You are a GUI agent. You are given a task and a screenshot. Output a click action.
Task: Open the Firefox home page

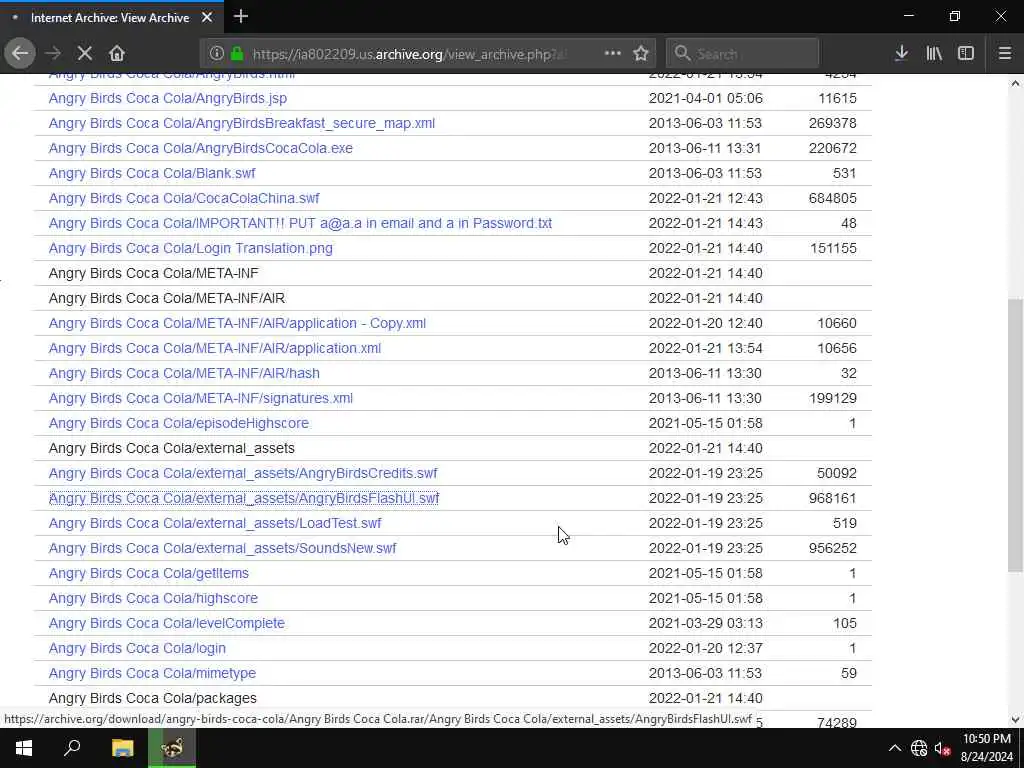[117, 54]
